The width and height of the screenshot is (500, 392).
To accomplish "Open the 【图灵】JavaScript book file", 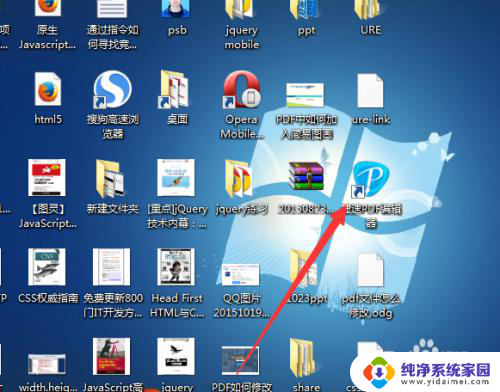I will tap(47, 177).
